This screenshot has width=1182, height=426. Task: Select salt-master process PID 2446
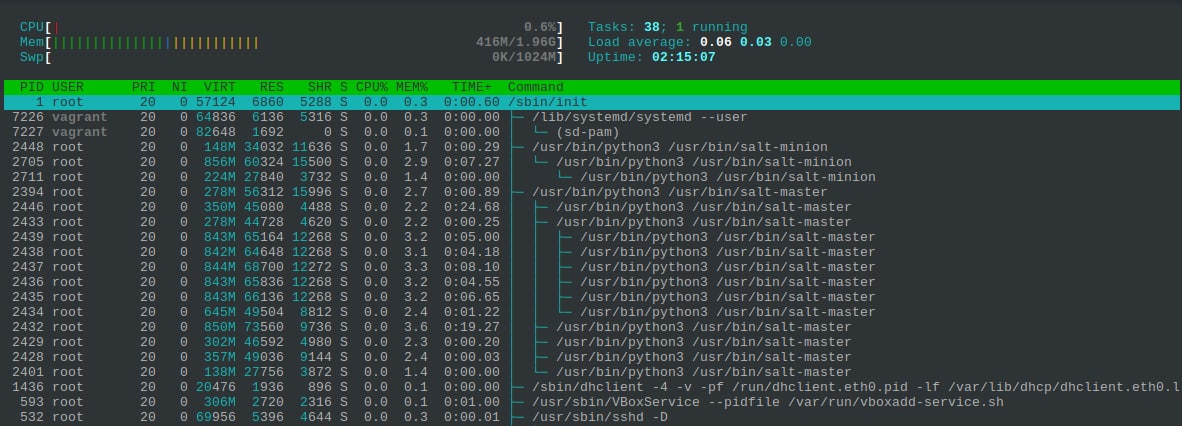click(591, 207)
